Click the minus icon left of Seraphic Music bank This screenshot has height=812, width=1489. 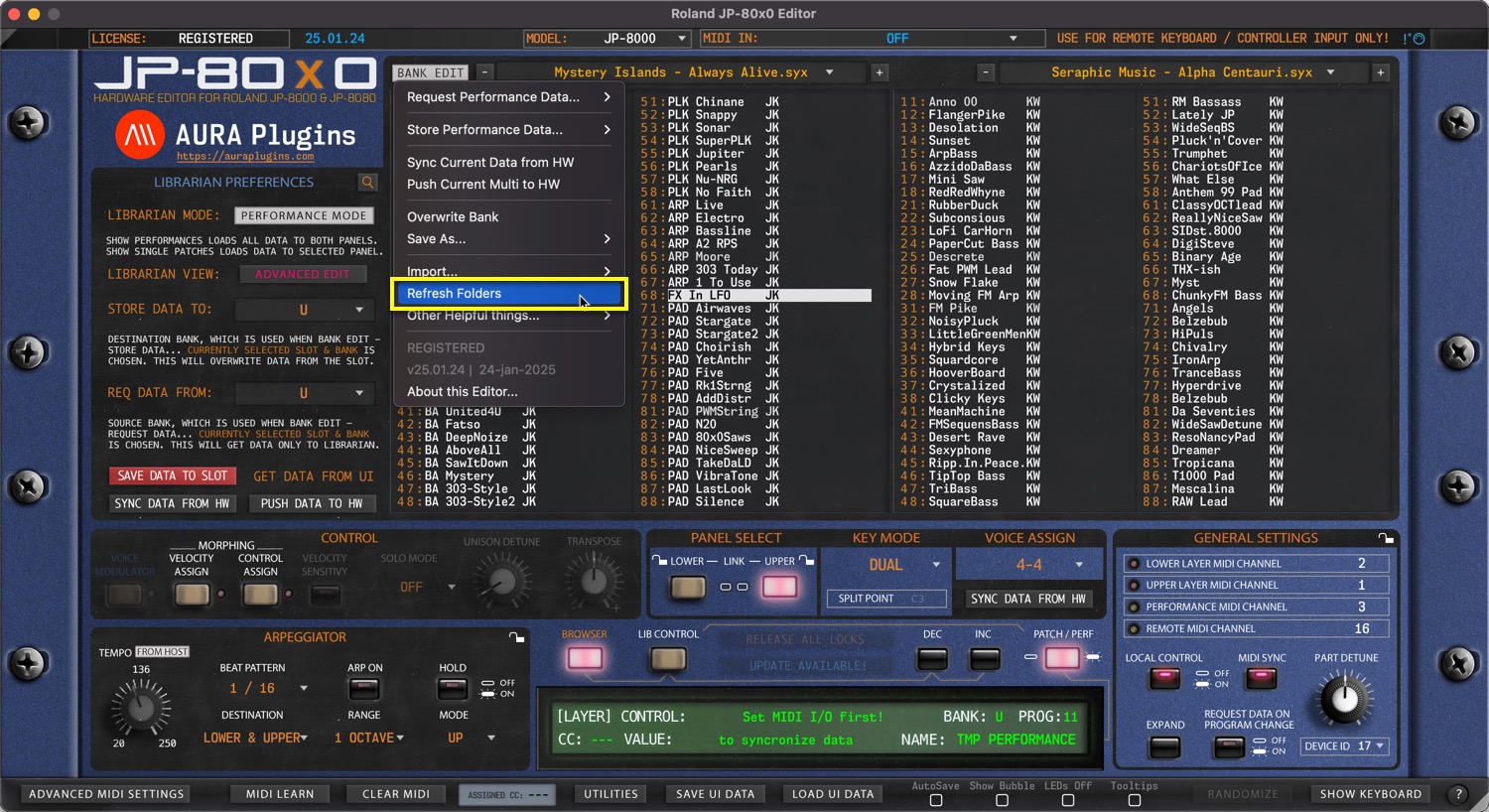pos(985,72)
